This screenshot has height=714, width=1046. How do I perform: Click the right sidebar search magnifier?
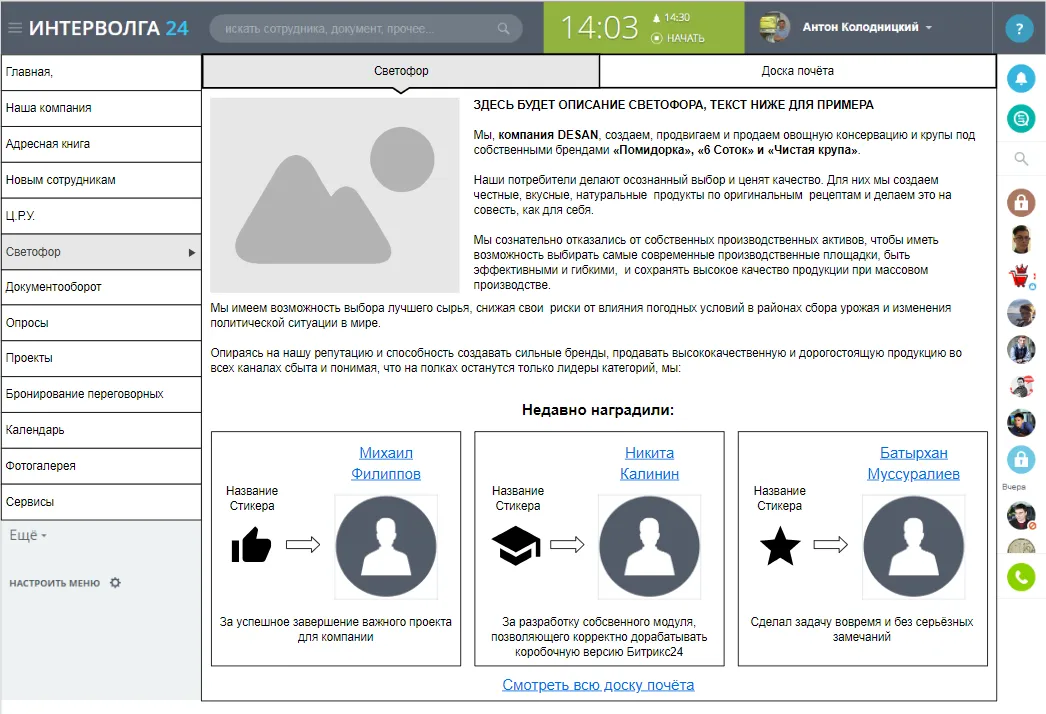click(x=1020, y=158)
